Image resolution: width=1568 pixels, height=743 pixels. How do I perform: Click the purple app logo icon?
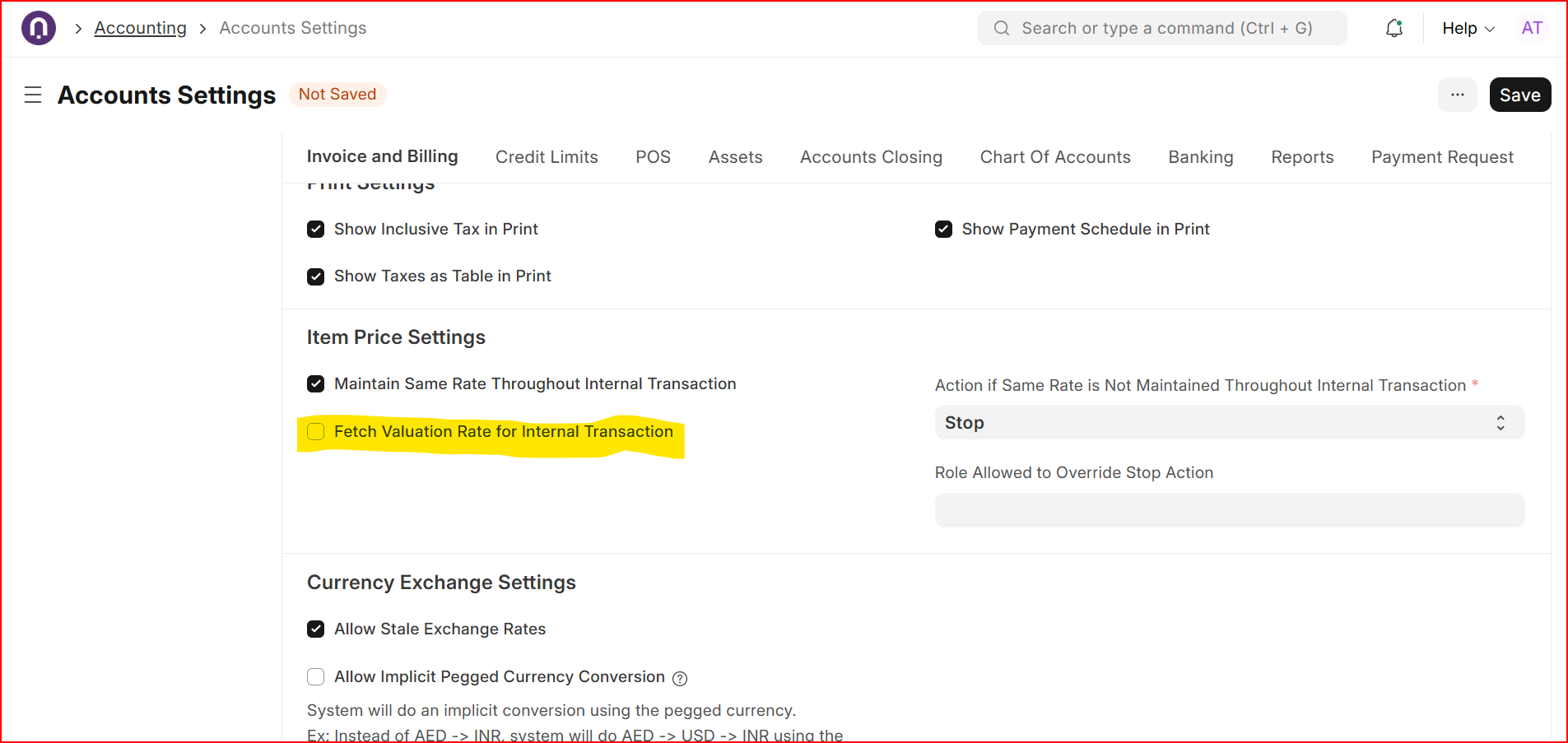point(39,28)
